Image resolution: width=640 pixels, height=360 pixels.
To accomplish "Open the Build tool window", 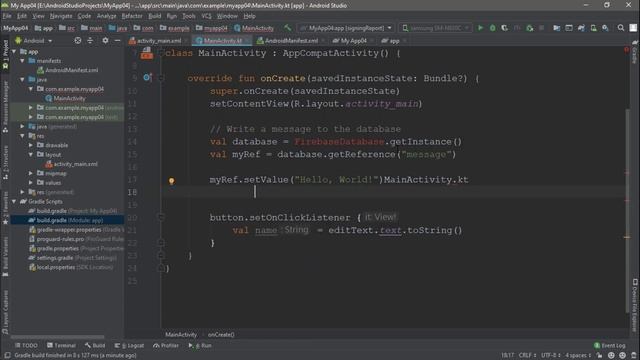I will click(x=95, y=345).
